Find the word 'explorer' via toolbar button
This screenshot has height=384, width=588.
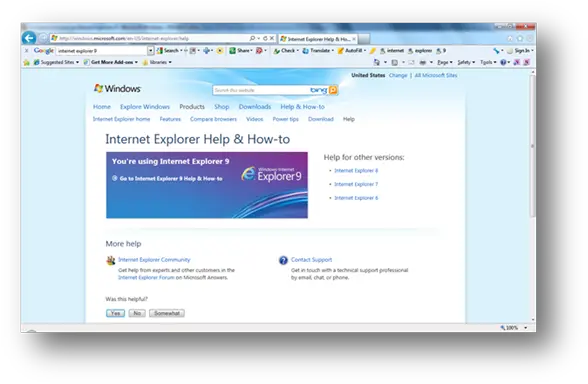pyautogui.click(x=420, y=51)
